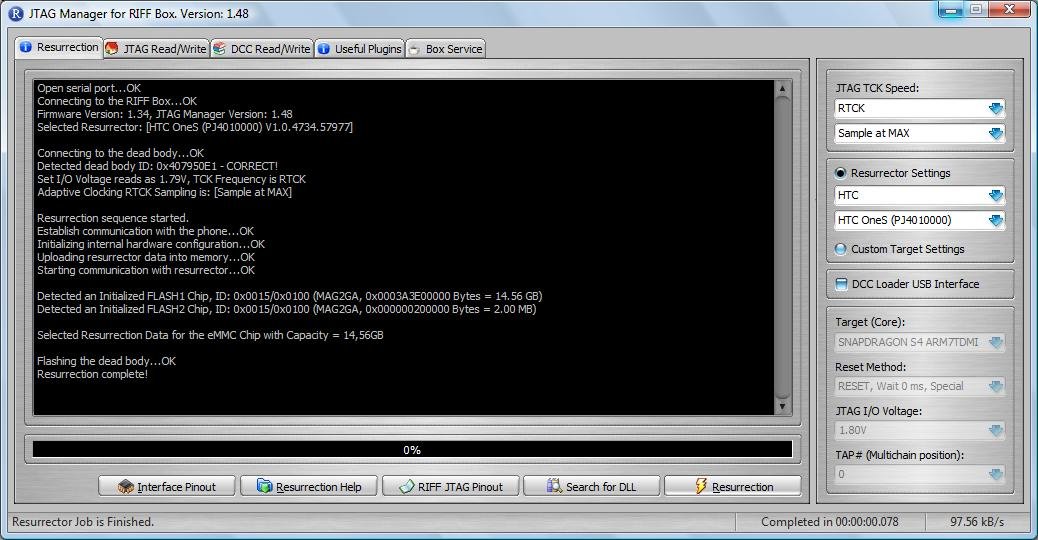Viewport: 1038px width, 540px height.
Task: Close the JTAG Manager window
Action: point(1010,10)
